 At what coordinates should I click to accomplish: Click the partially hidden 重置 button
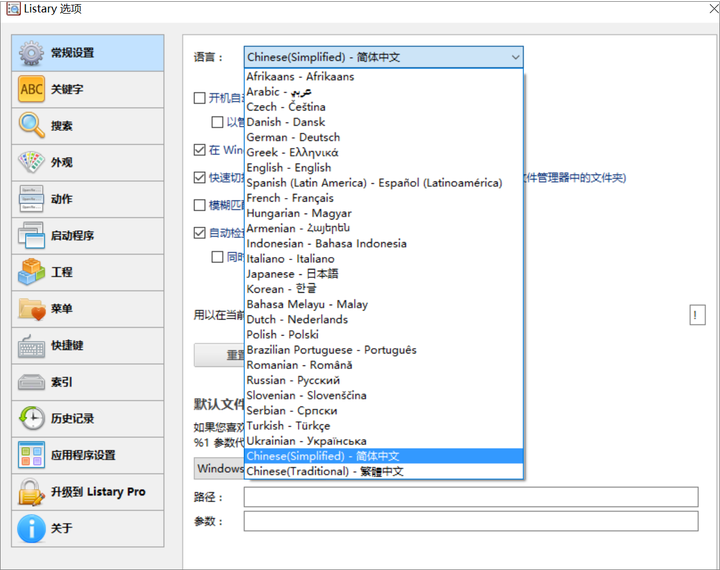[219, 355]
